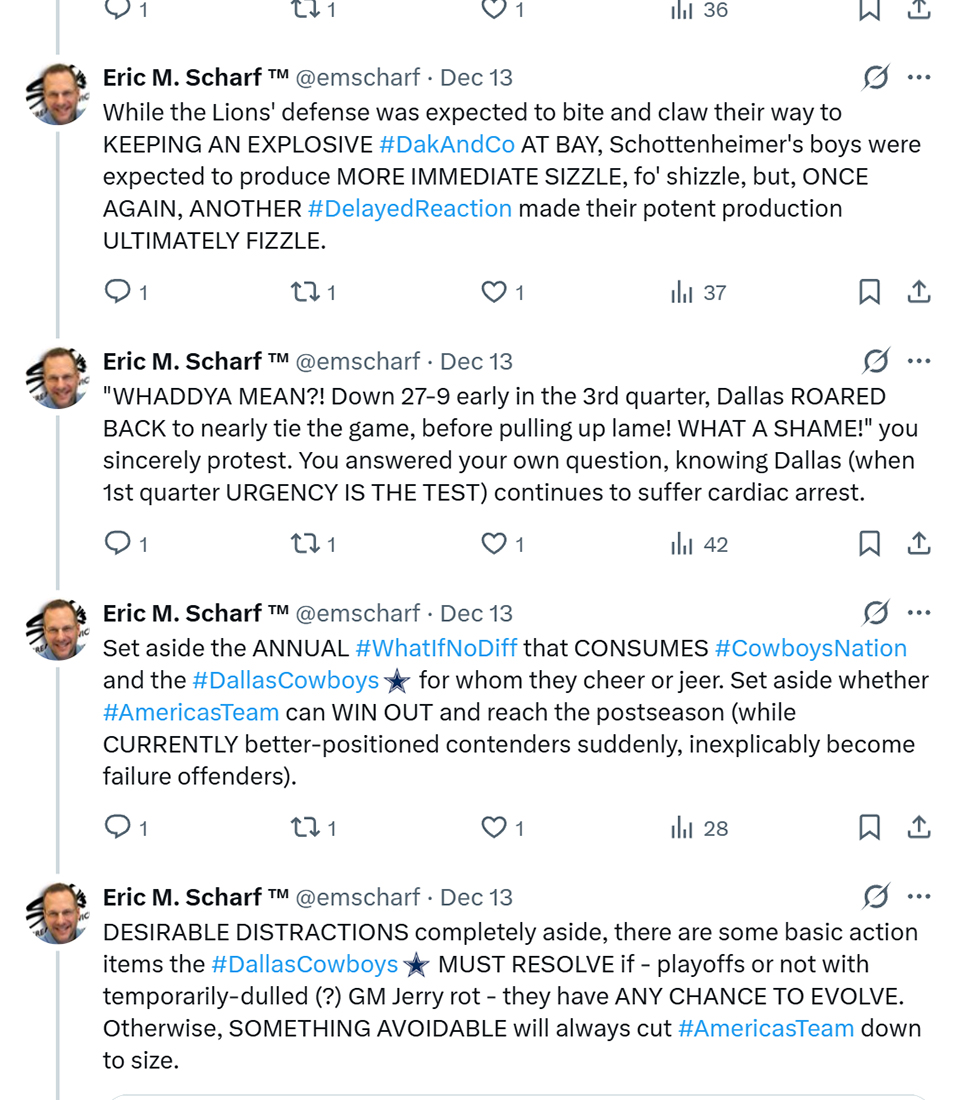Open more menu on "DESIRABLE DISTRACTIONS" tweet
Screen dimensions: 960x1100
(x=918, y=897)
